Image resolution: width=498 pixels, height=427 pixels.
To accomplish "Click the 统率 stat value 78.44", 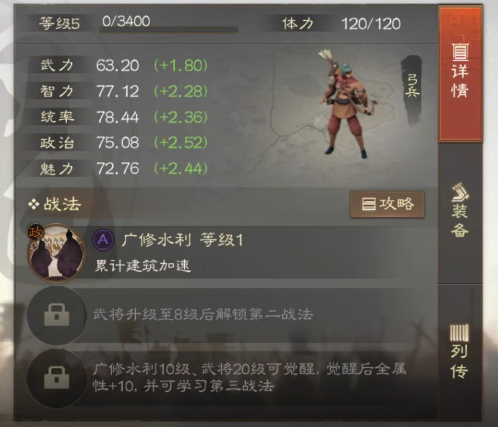I will point(118,117).
